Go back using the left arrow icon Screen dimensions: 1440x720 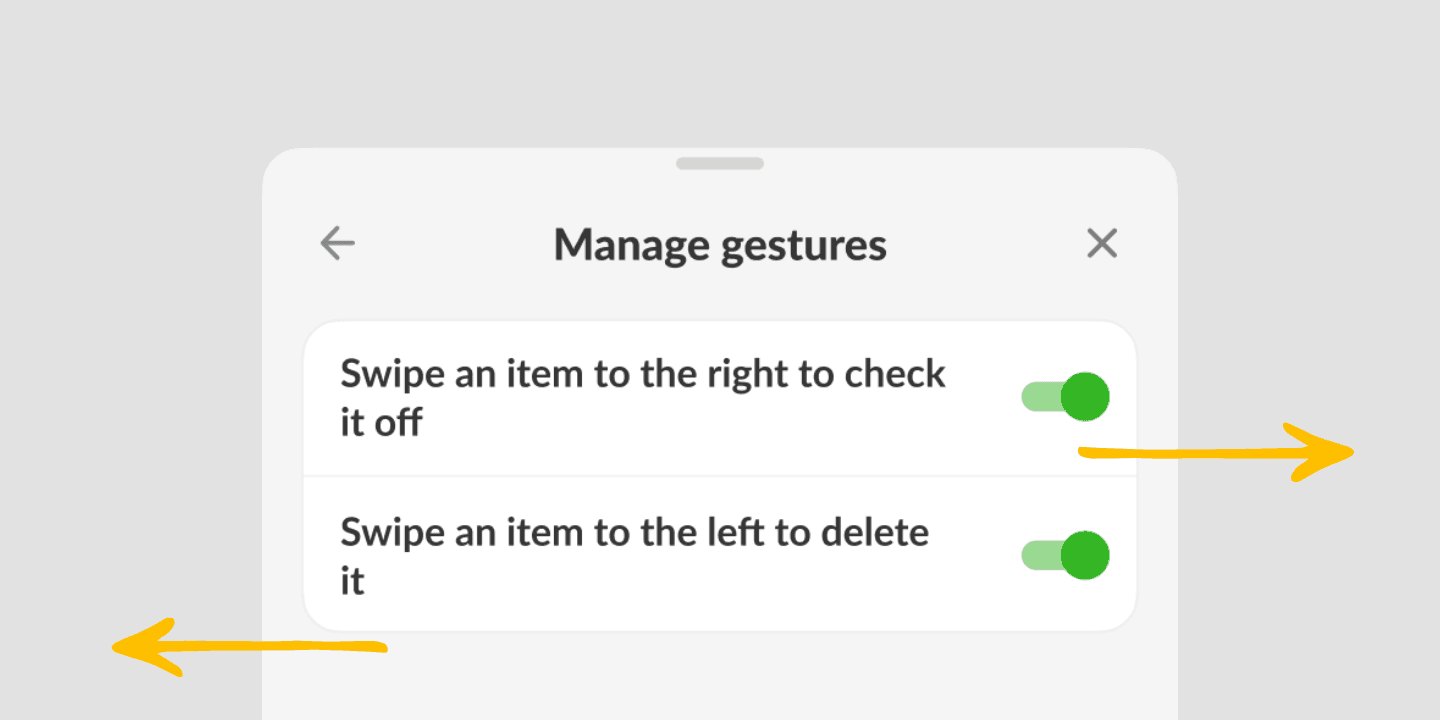(x=337, y=243)
